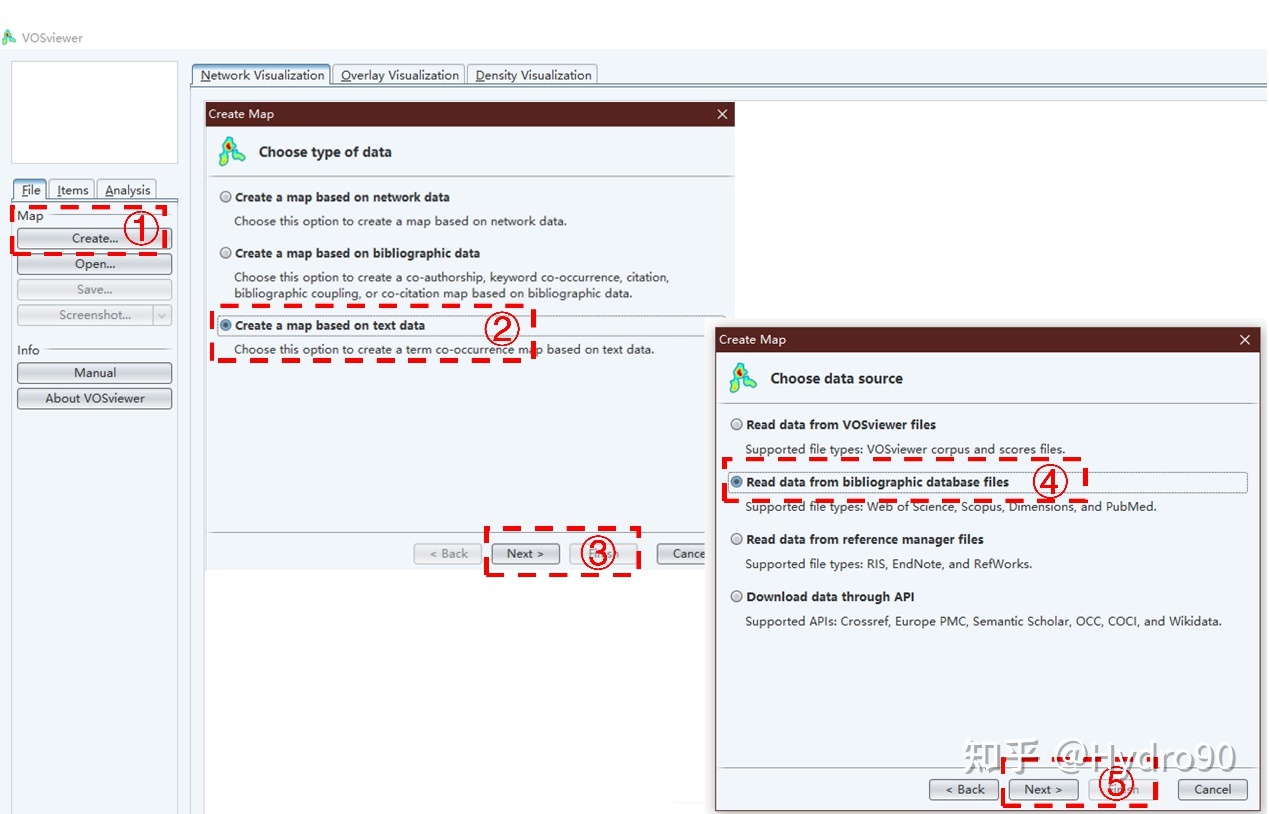Click the Open... map button
This screenshot has height=814, width=1269.
point(94,264)
